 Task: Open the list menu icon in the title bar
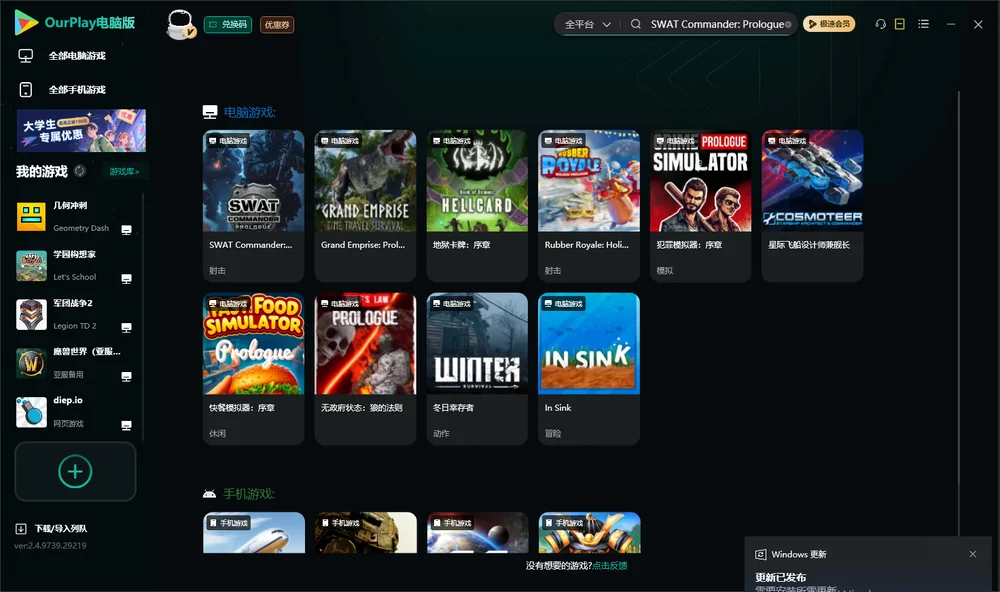coord(923,24)
